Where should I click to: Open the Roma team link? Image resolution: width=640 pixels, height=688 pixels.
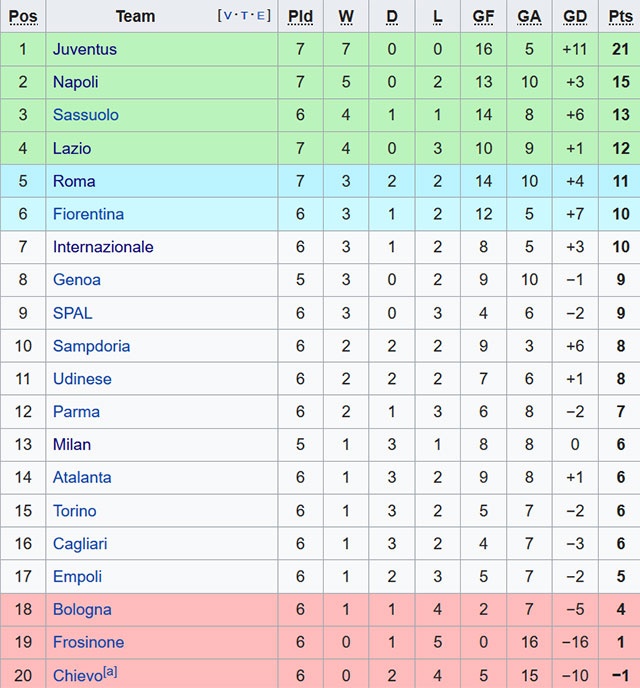(74, 181)
